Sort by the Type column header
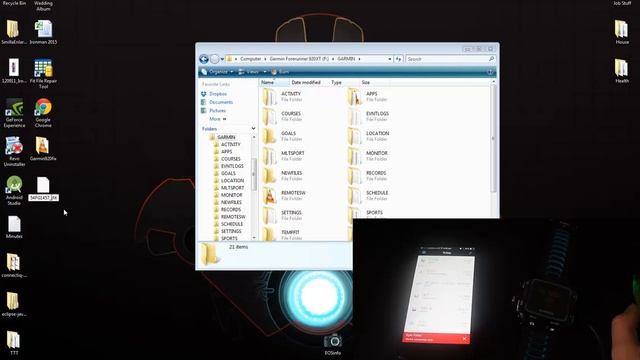Screen dimensions: 640x360 (344, 82)
